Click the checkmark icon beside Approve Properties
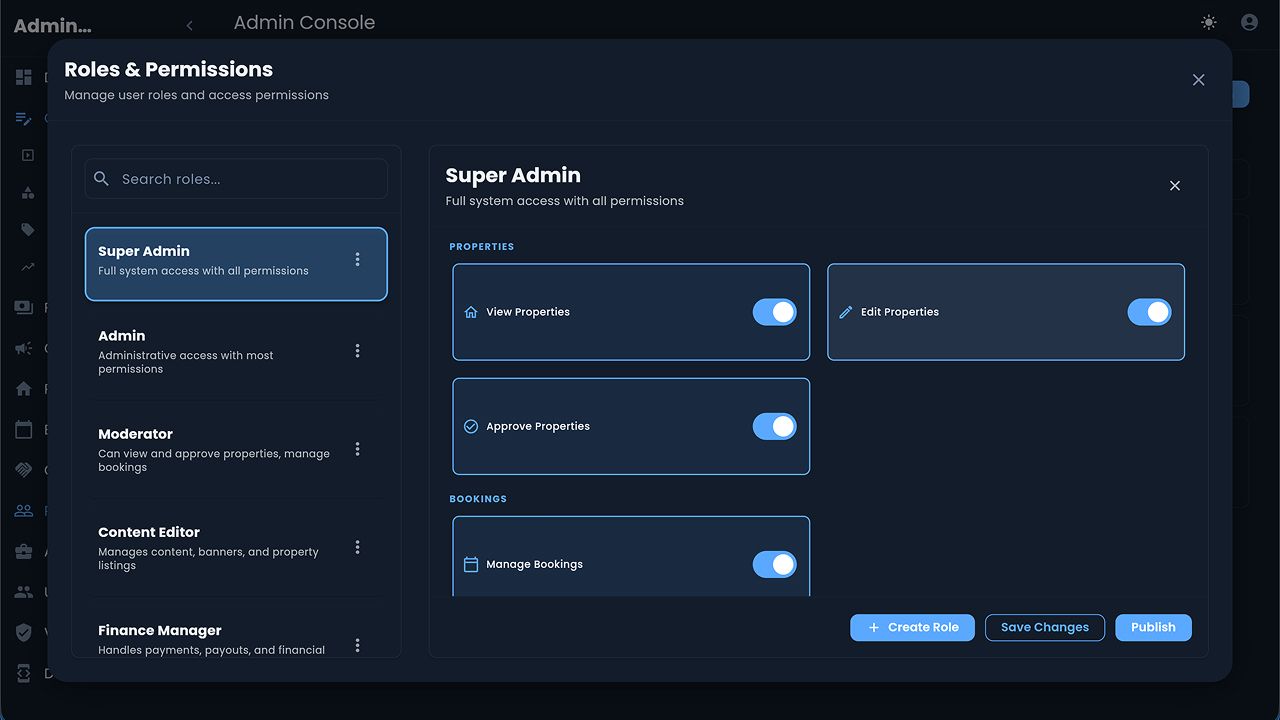Image resolution: width=1280 pixels, height=720 pixels. click(471, 426)
